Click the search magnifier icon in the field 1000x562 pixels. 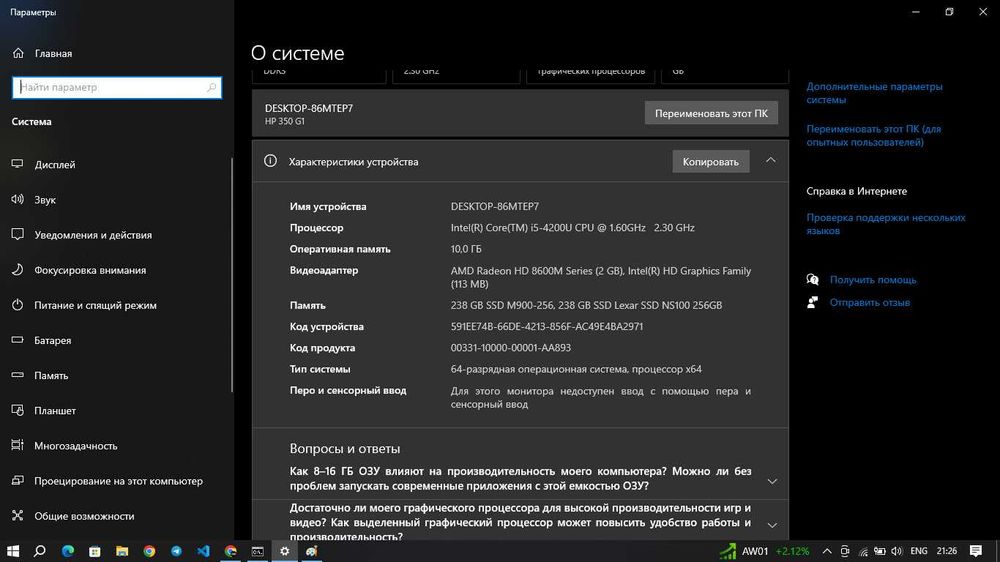click(x=211, y=87)
